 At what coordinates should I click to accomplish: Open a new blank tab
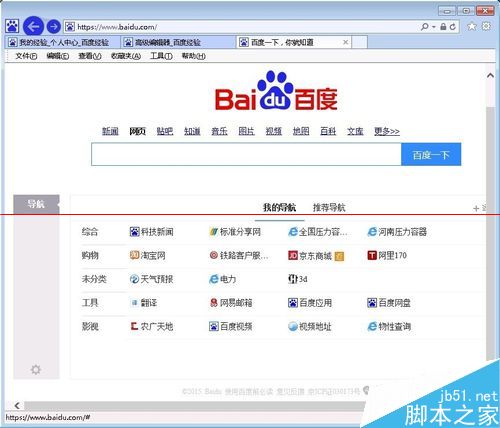[x=360, y=42]
